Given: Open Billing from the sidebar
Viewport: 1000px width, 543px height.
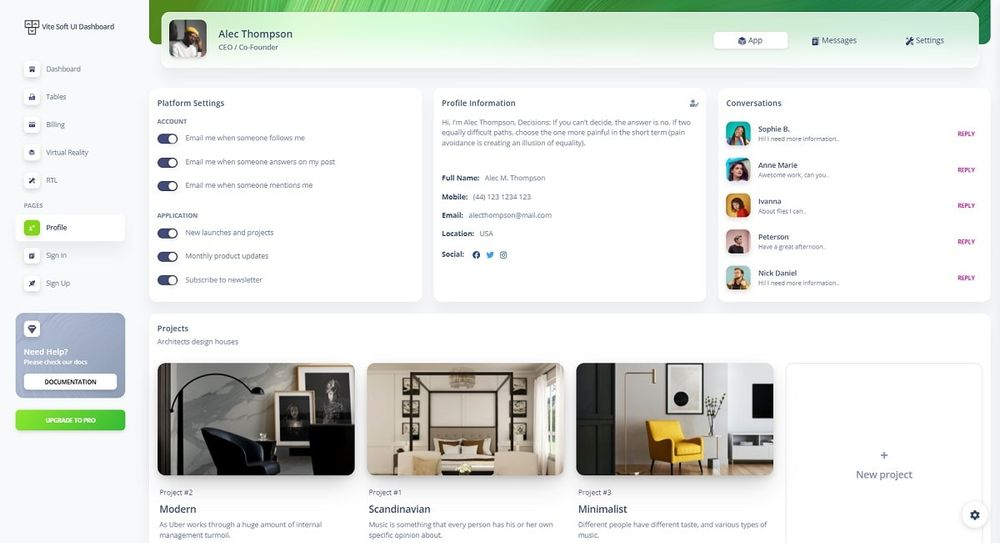Looking at the screenshot, I should click(55, 124).
